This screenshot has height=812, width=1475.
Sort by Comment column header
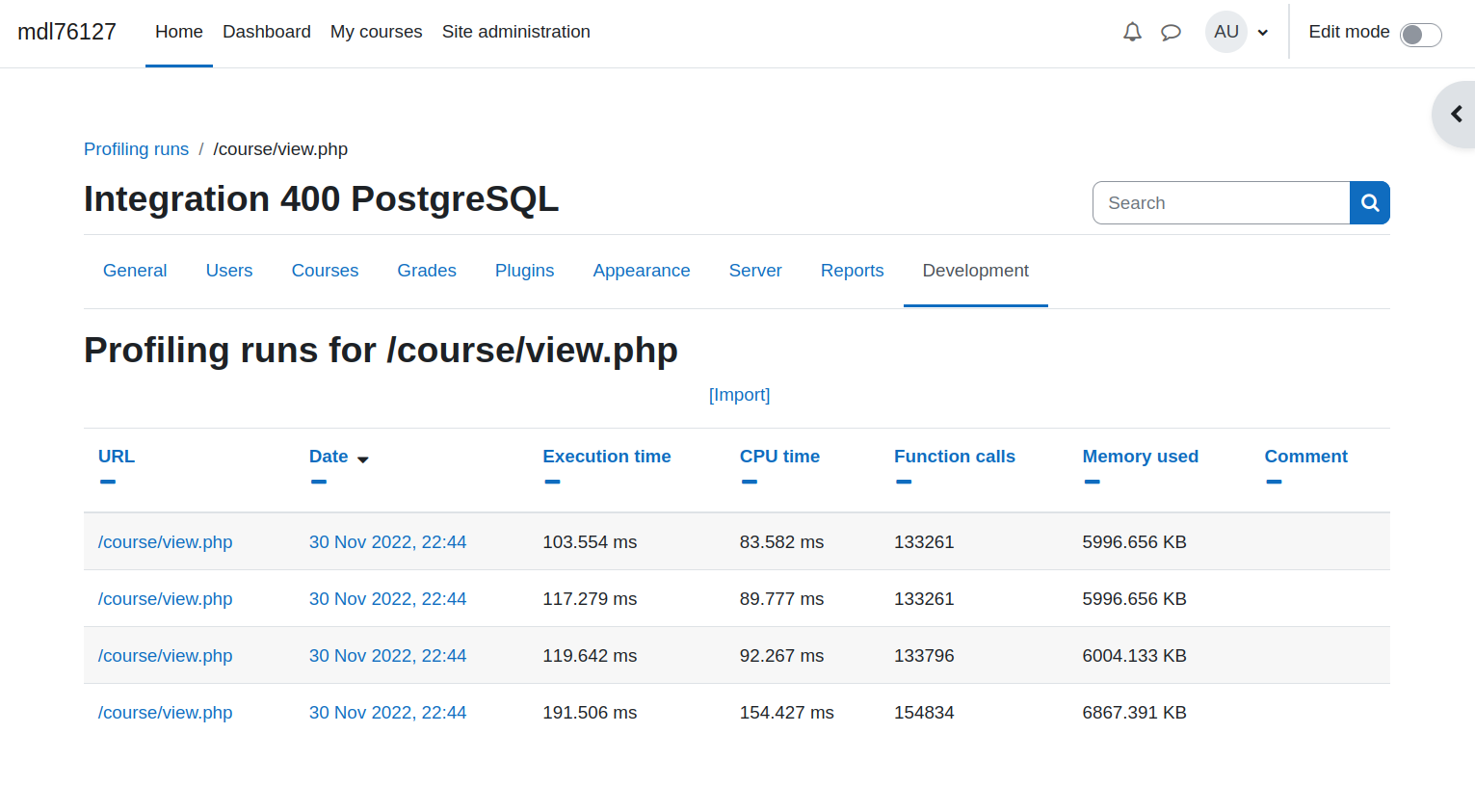coord(1306,457)
